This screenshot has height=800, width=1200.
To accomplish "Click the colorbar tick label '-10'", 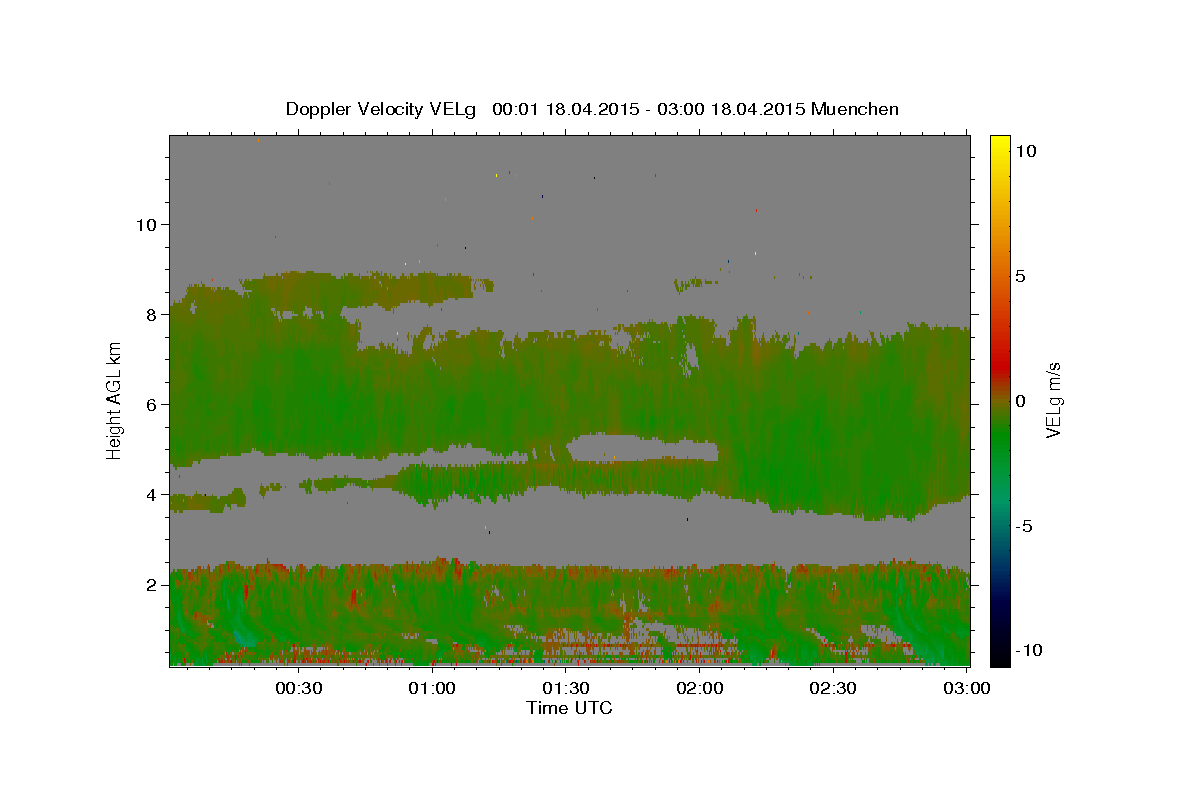I will point(1028,650).
